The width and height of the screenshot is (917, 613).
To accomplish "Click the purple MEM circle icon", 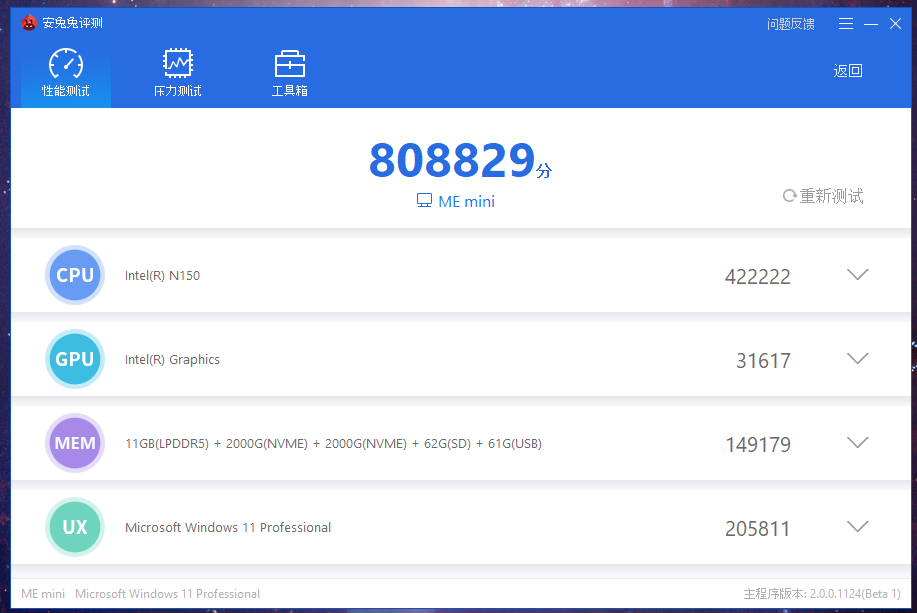I will point(75,443).
